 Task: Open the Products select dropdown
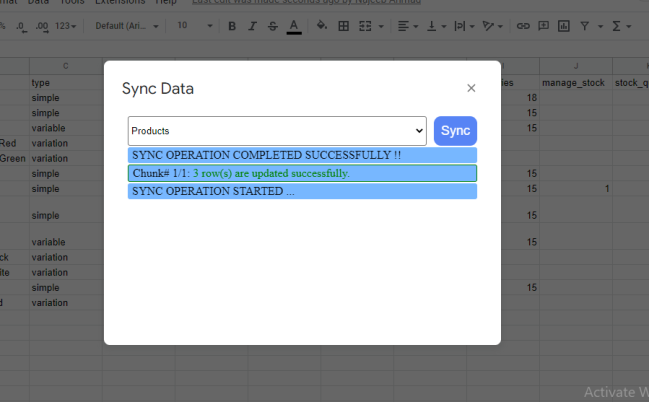pyautogui.click(x=277, y=131)
